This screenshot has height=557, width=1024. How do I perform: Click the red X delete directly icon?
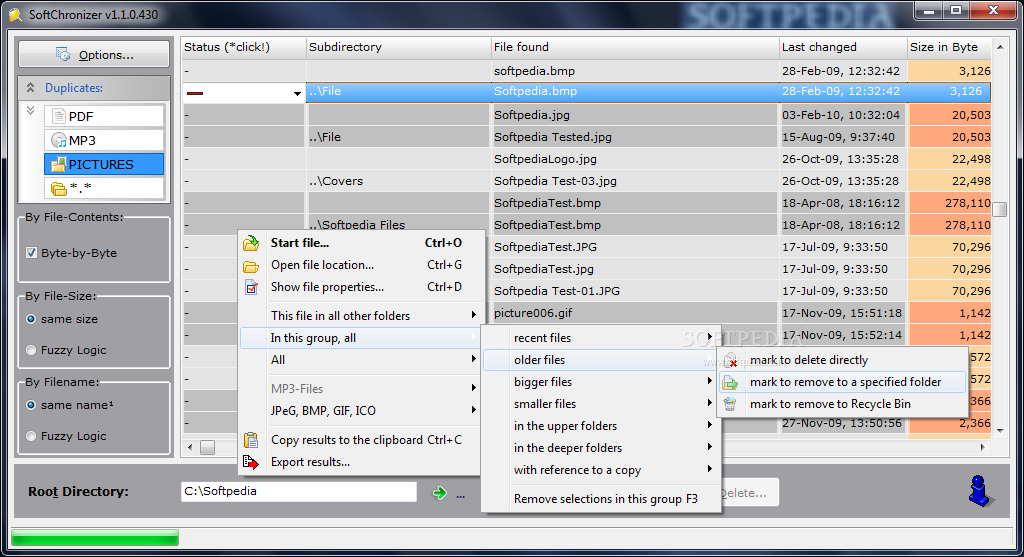pos(731,360)
